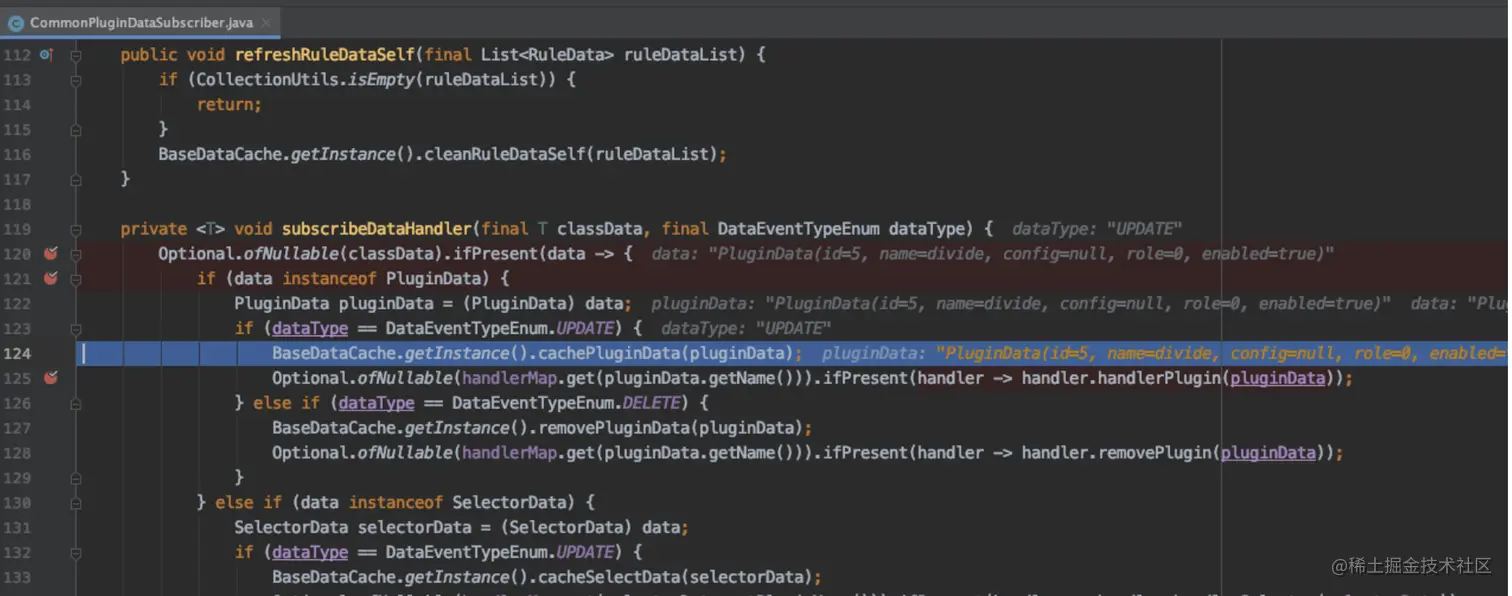Click the return statement on line 114
This screenshot has width=1512, height=596.
229,105
